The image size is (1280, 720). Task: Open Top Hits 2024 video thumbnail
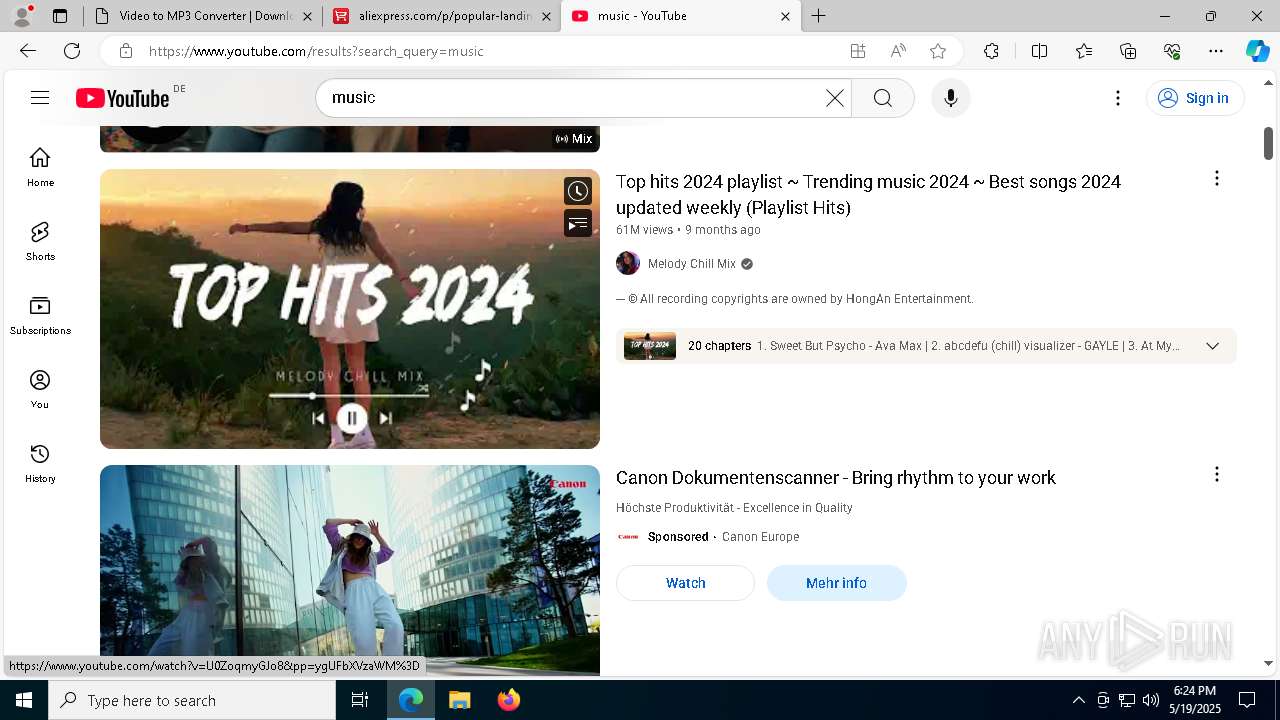350,309
